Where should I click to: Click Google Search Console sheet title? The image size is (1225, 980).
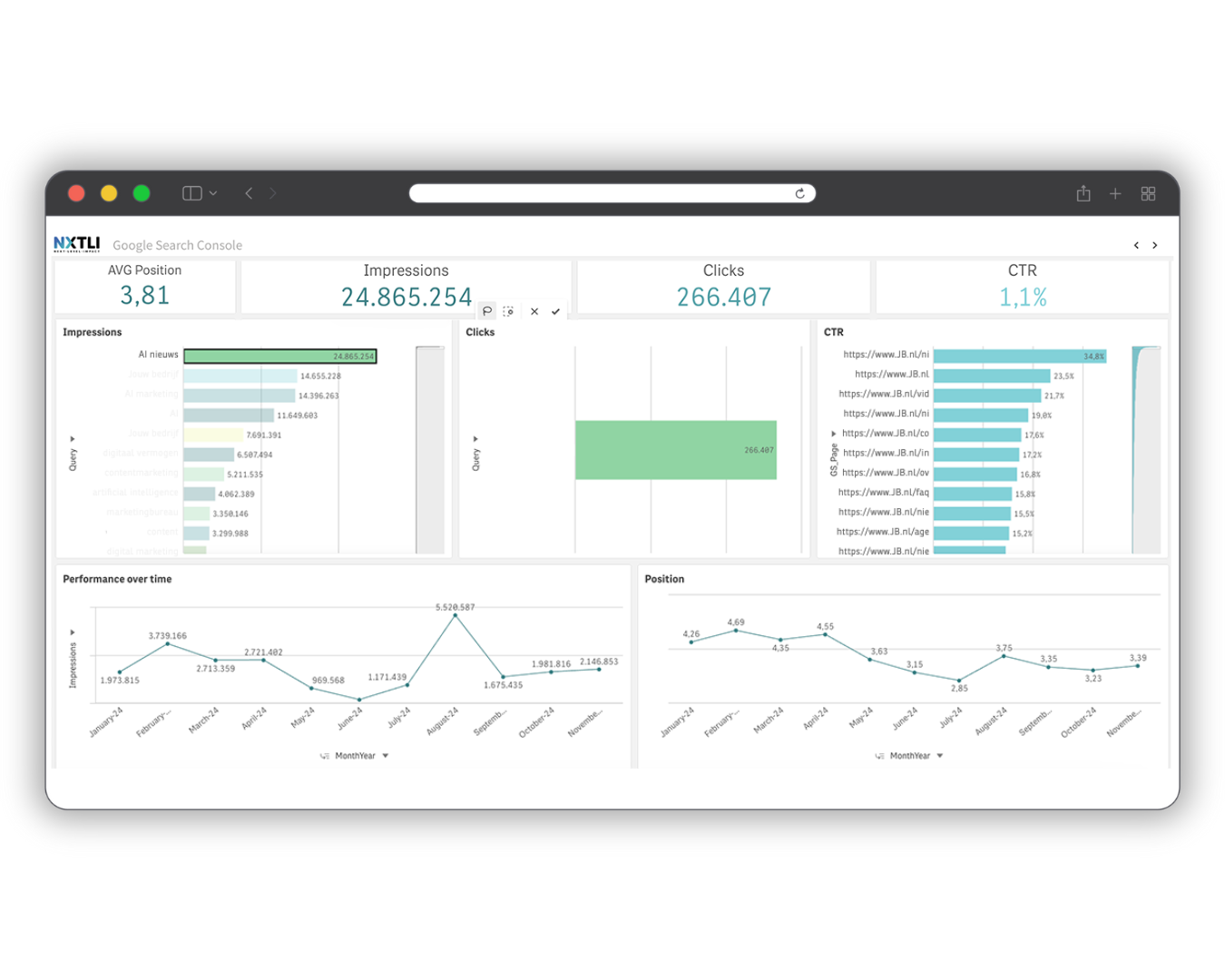point(177,245)
